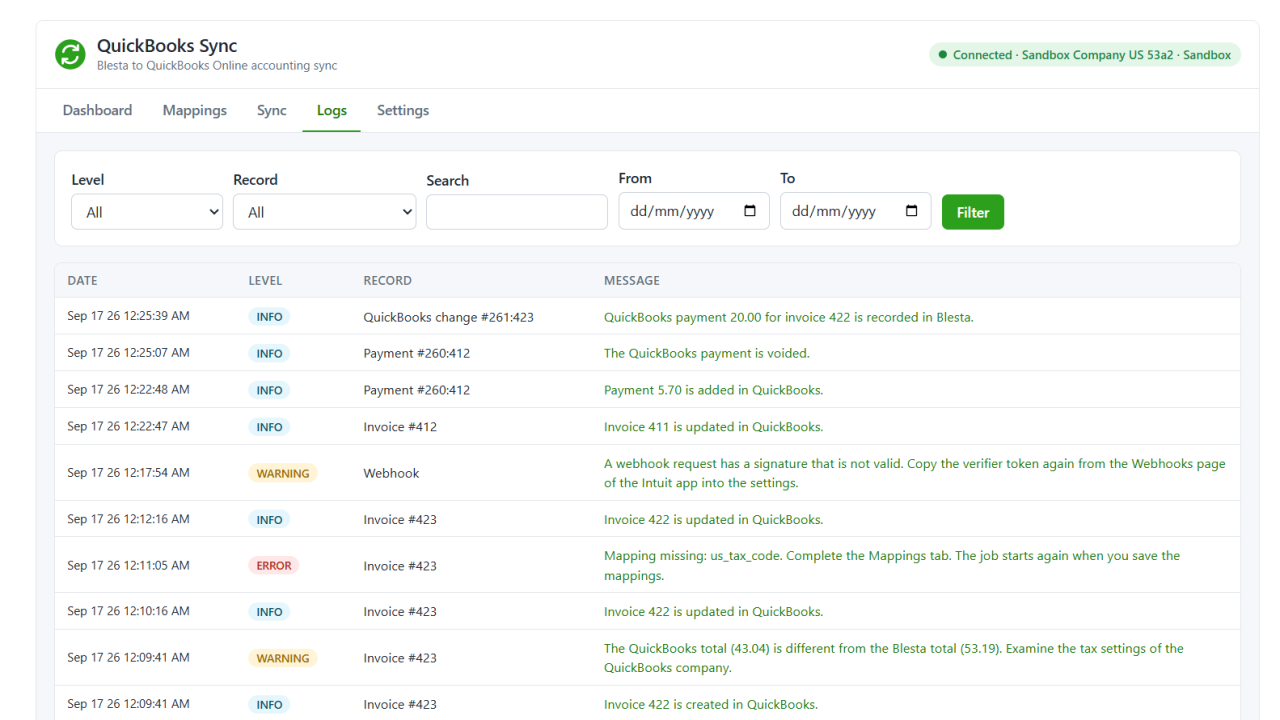
Task: Click the Blesta to QuickBooks Online subtitle
Action: 217,66
